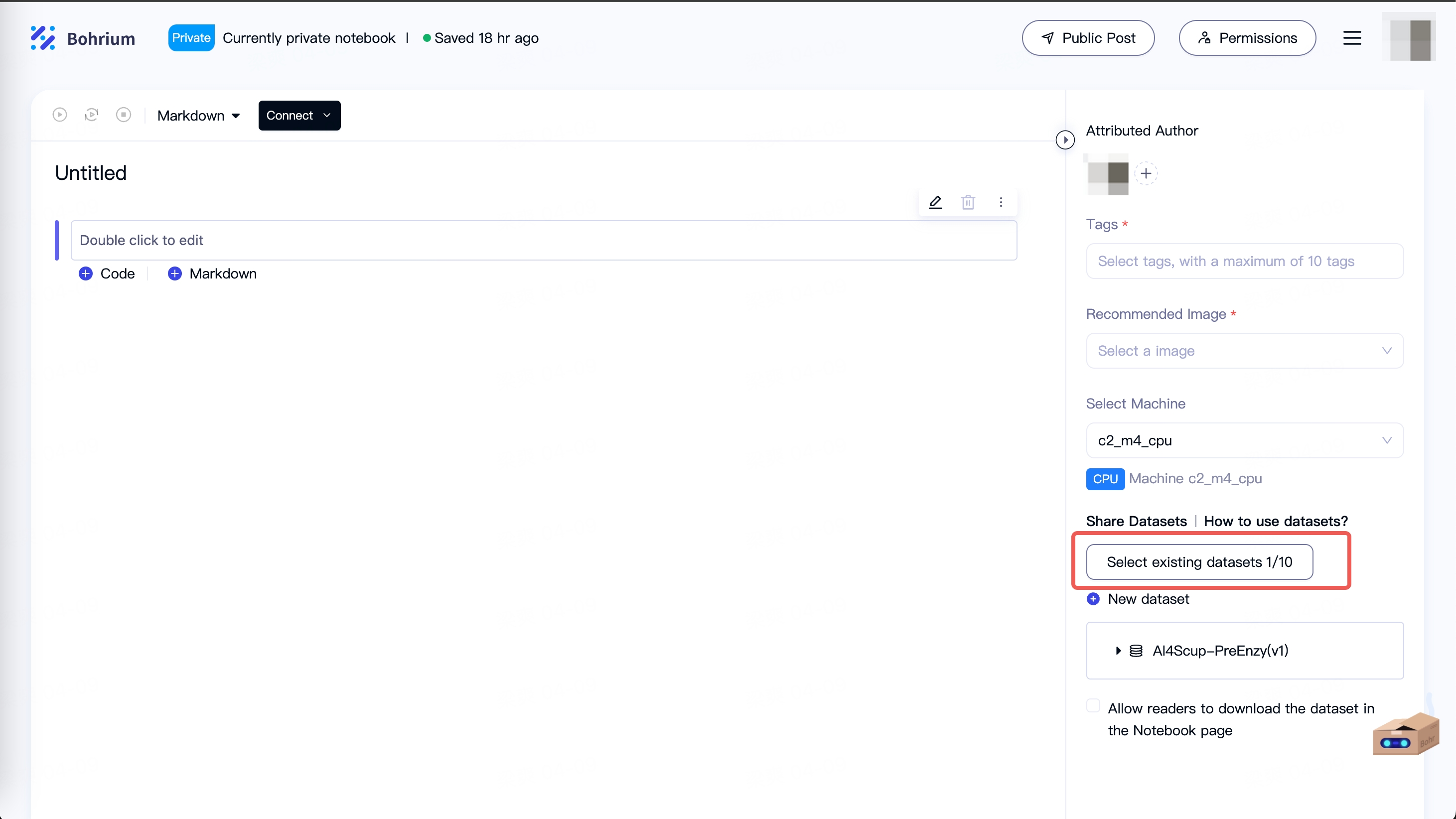This screenshot has height=819, width=1456.
Task: Click the AI4Scup-PreEnzy(v1) database icon
Action: 1136,651
